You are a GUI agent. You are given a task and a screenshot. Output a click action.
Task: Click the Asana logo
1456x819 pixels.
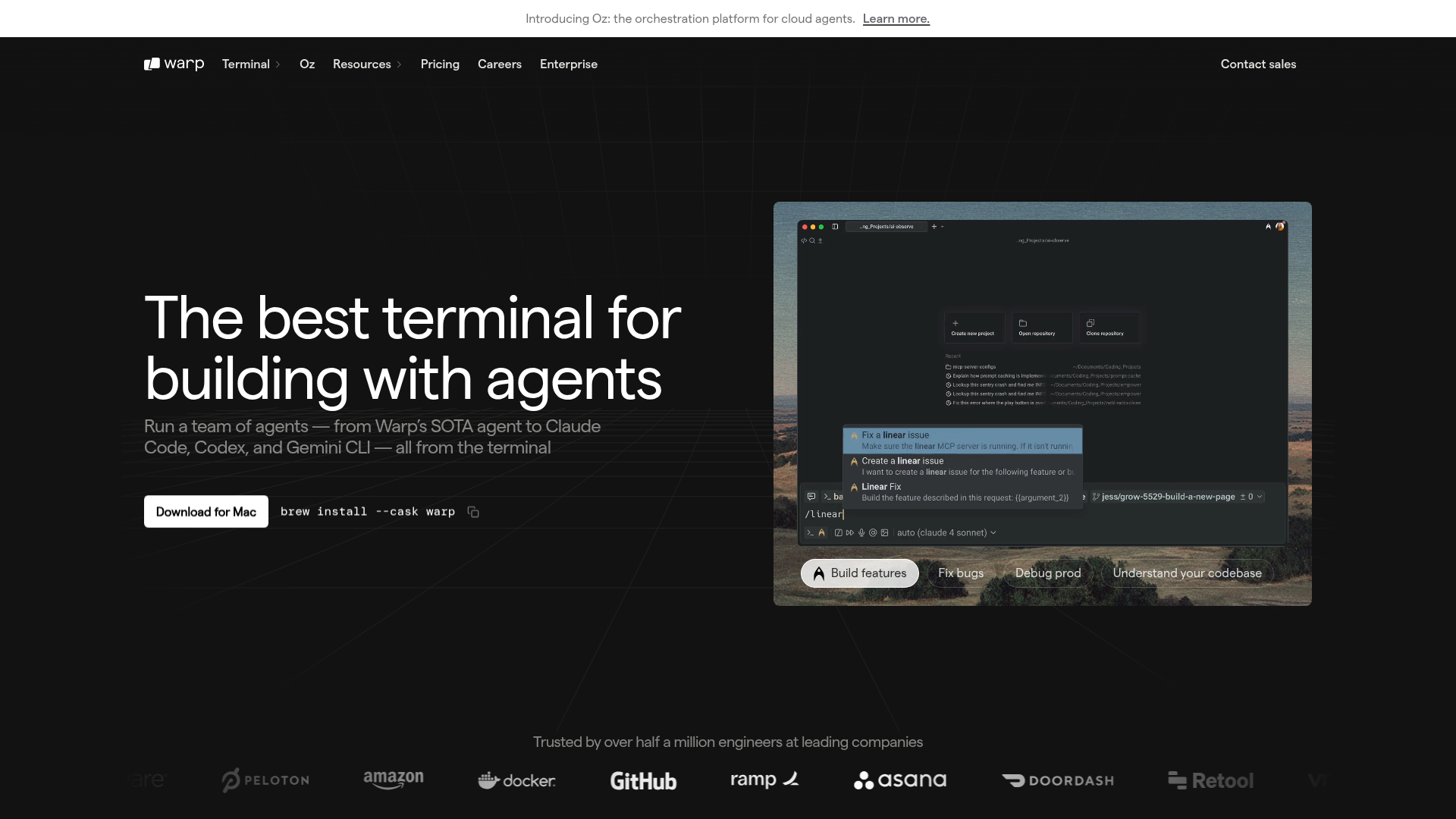click(x=900, y=780)
